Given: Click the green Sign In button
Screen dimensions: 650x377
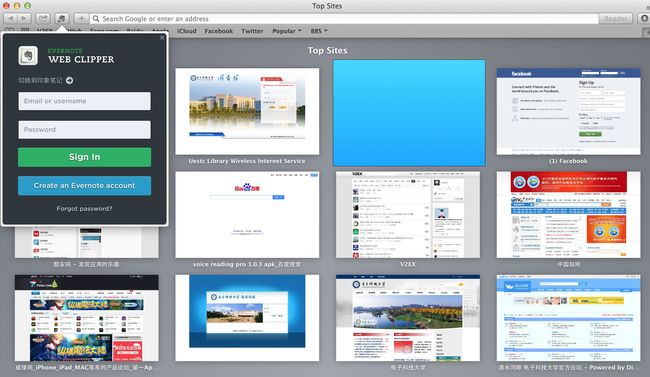Looking at the screenshot, I should [85, 157].
